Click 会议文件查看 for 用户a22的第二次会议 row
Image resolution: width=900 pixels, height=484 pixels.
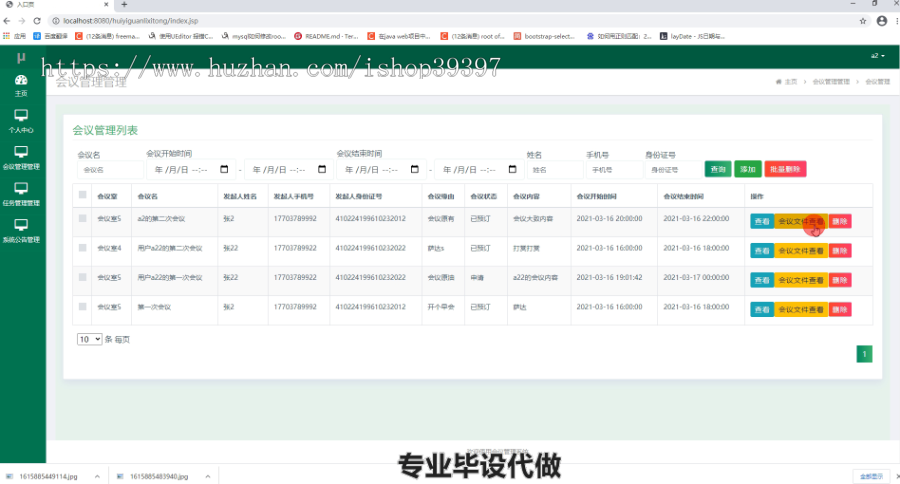[801, 251]
